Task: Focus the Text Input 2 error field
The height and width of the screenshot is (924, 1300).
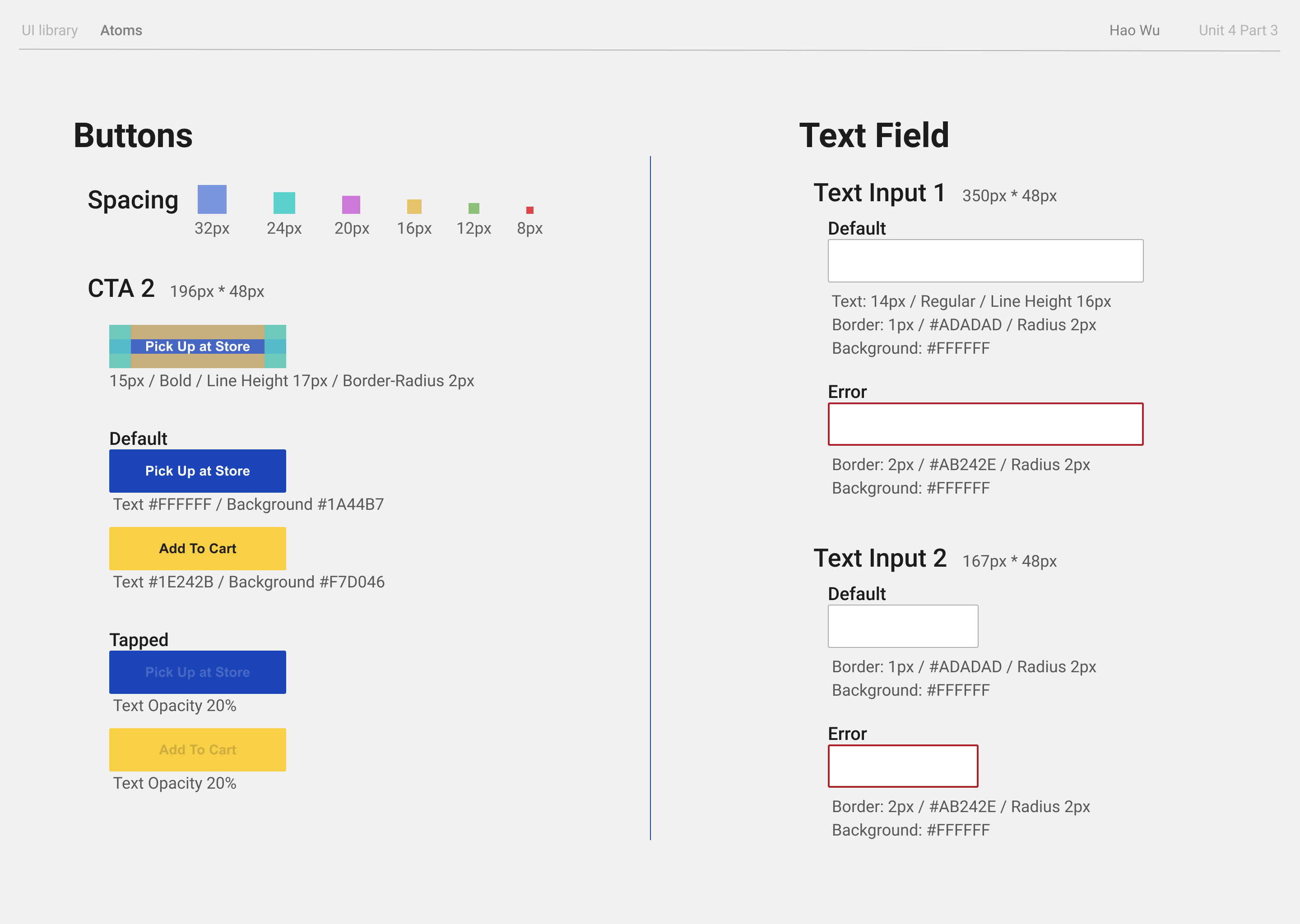Action: [x=903, y=766]
